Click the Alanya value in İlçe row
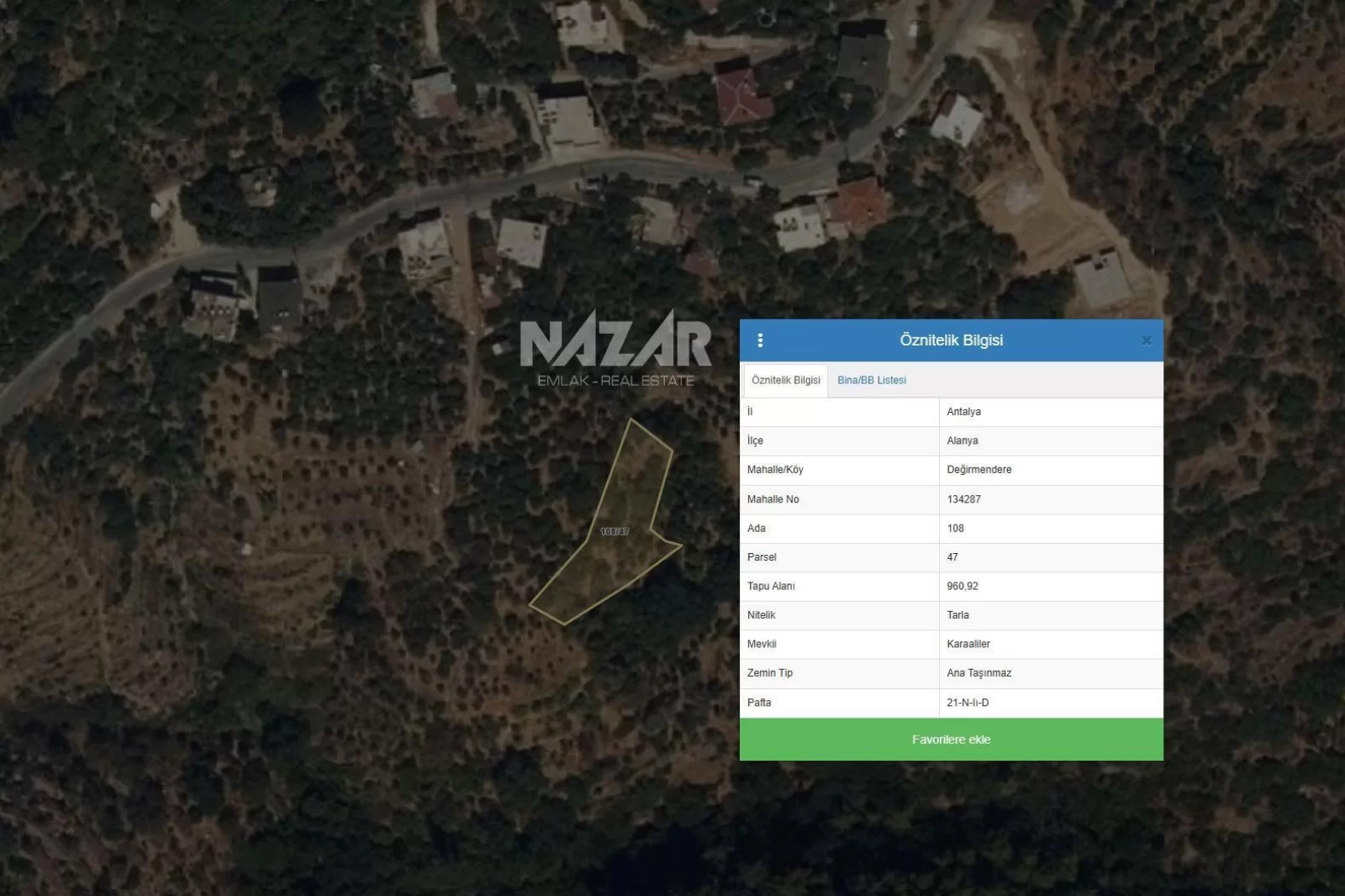Image resolution: width=1345 pixels, height=896 pixels. tap(963, 440)
